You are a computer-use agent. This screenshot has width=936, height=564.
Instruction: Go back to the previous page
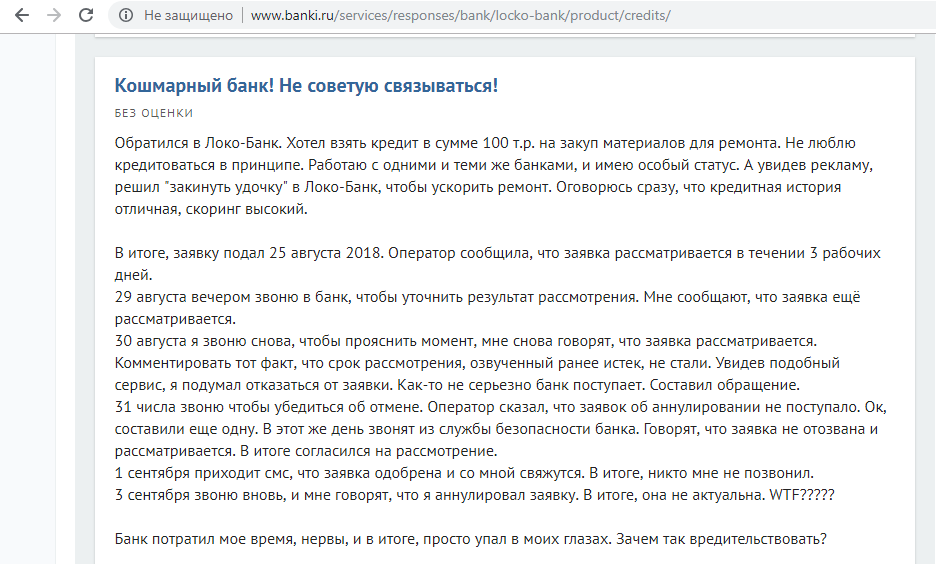click(x=21, y=16)
